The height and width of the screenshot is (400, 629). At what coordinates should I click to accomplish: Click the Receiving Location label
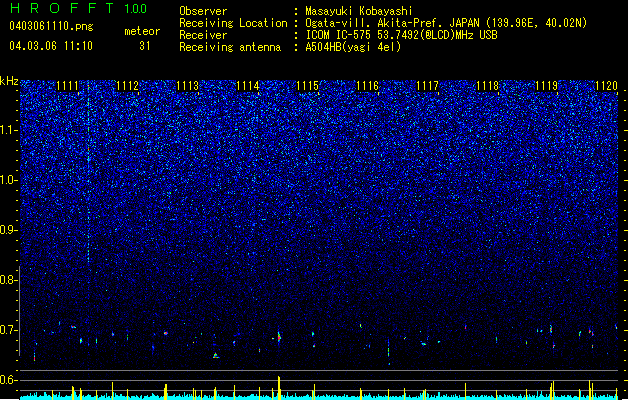(233, 23)
